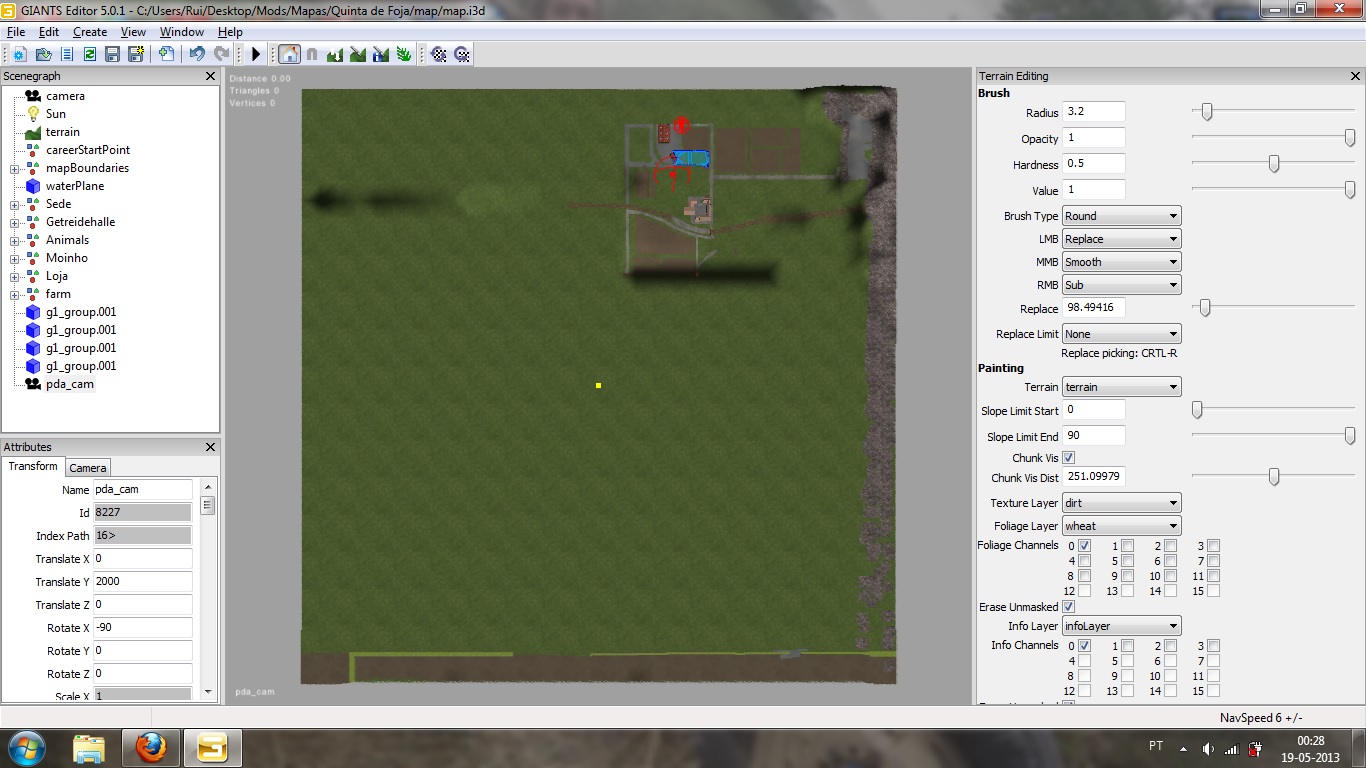
Task: Open the Edit menu
Action: coord(49,32)
